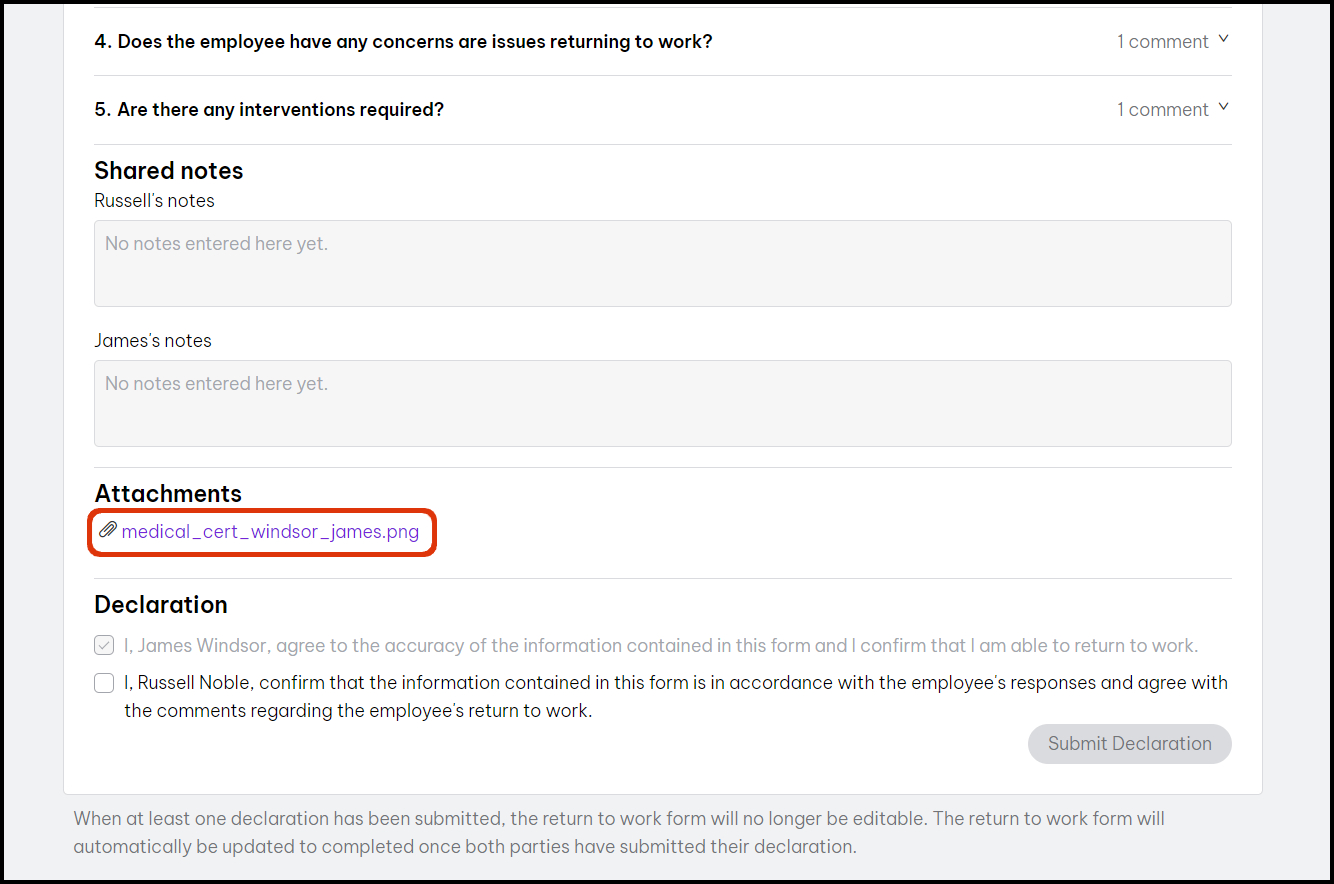Click the question 5 interventions required title

(x=269, y=110)
